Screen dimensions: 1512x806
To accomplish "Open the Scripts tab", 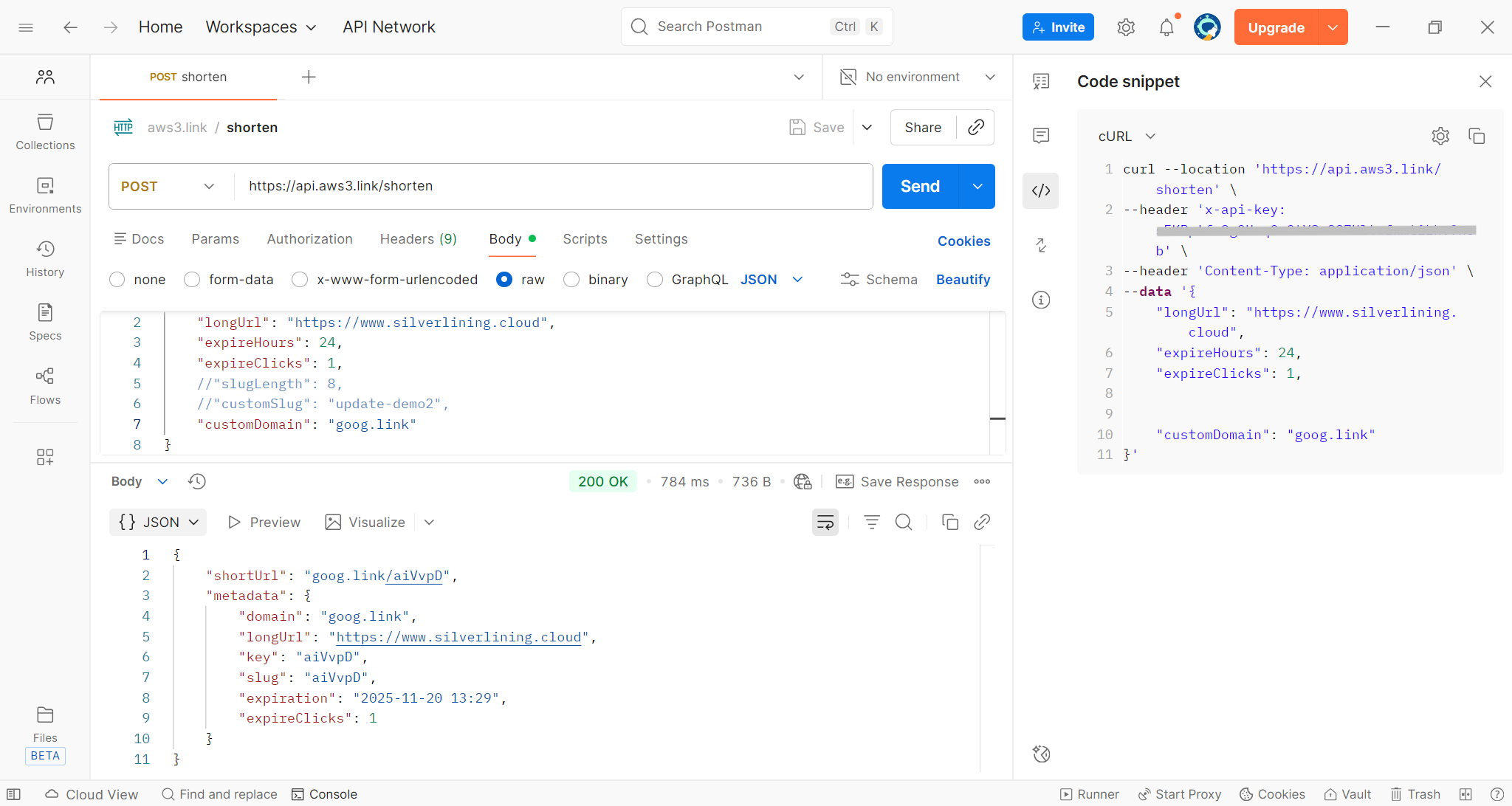I will (x=585, y=239).
